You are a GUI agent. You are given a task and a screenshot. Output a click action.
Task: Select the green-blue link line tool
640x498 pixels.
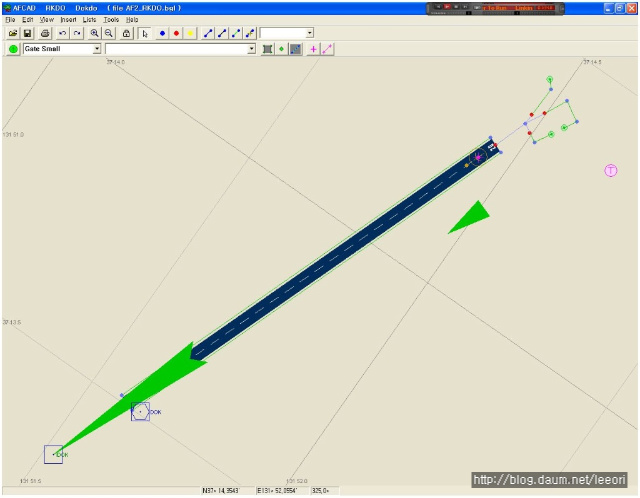236,33
